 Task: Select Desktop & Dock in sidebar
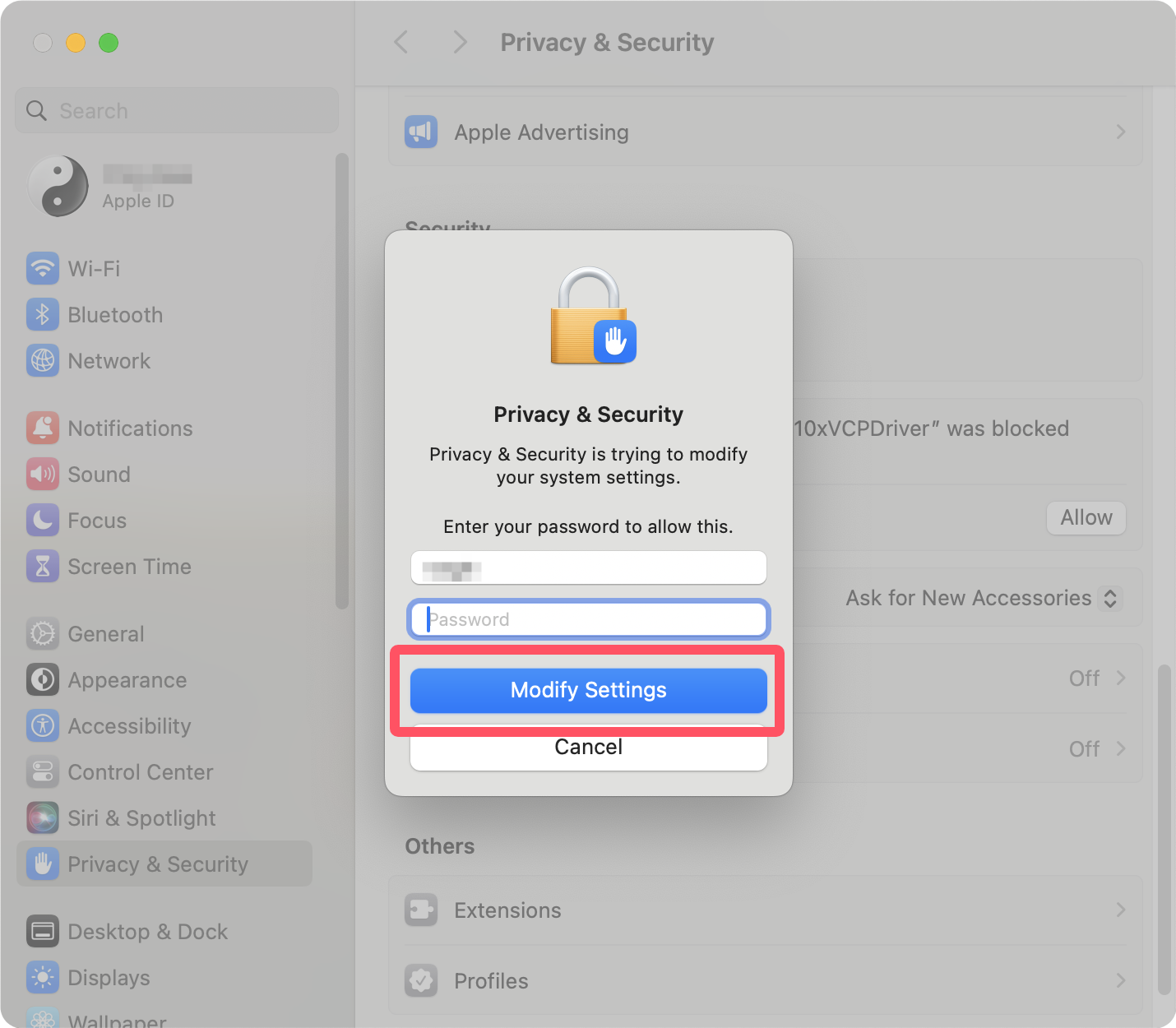pos(148,932)
